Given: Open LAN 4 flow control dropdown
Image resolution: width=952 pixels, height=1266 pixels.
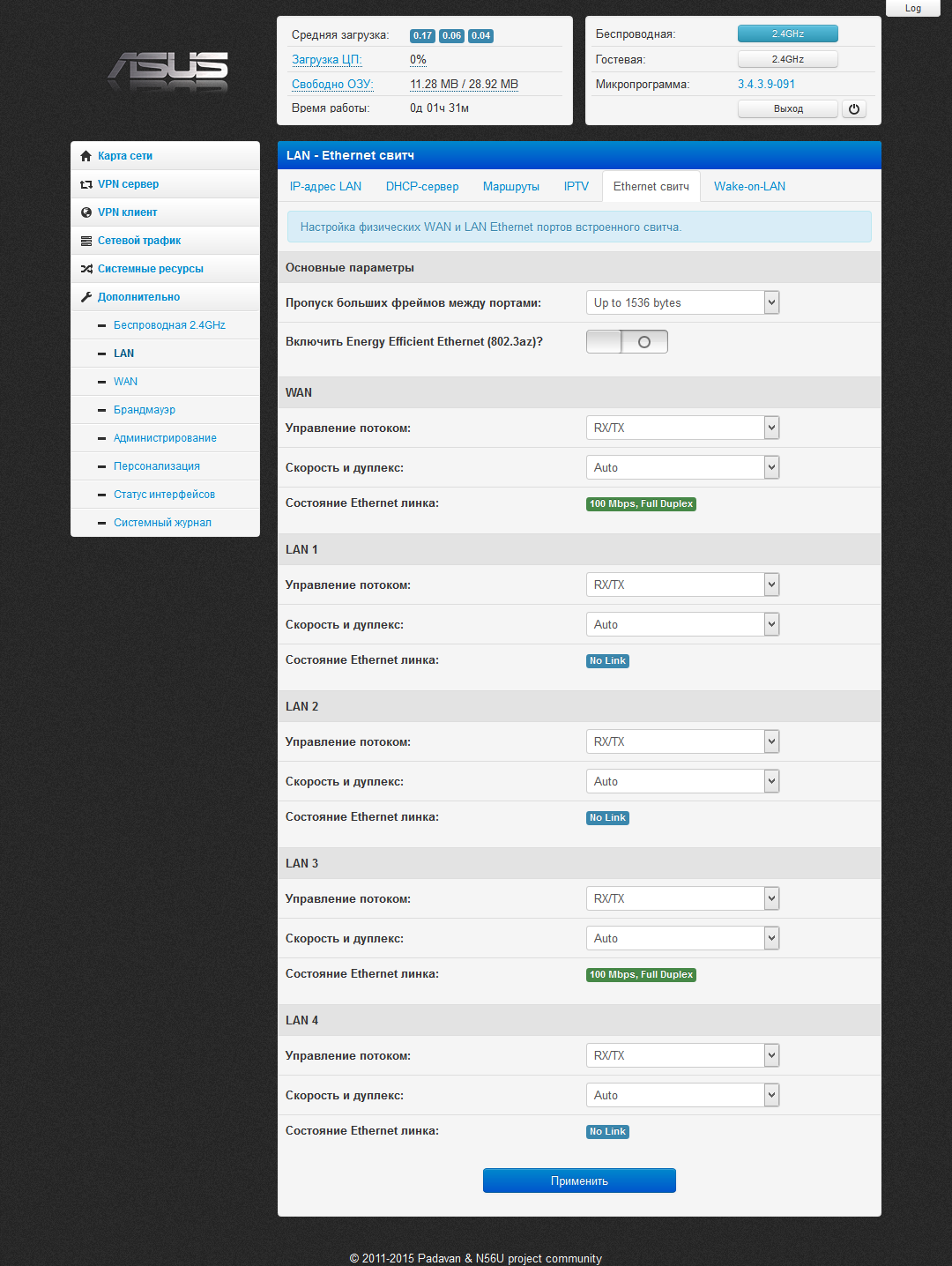Looking at the screenshot, I should 682,1055.
